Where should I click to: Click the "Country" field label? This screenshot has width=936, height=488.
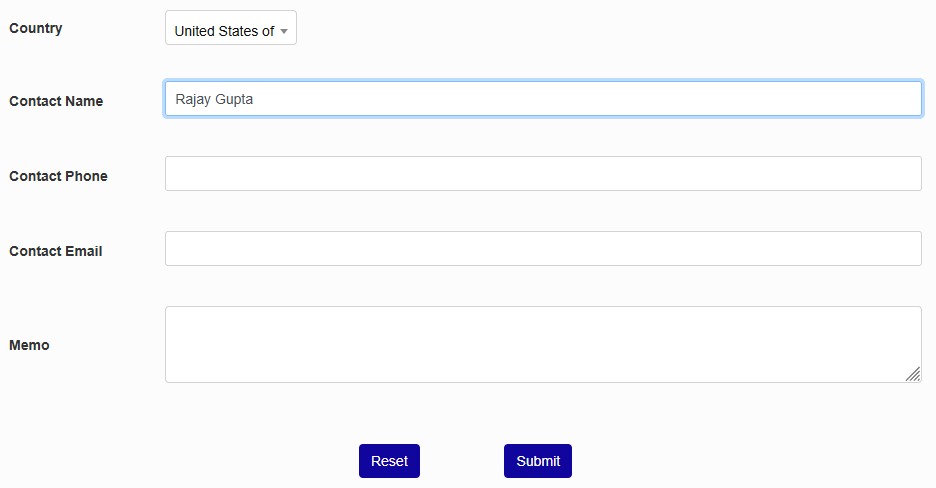tap(36, 28)
